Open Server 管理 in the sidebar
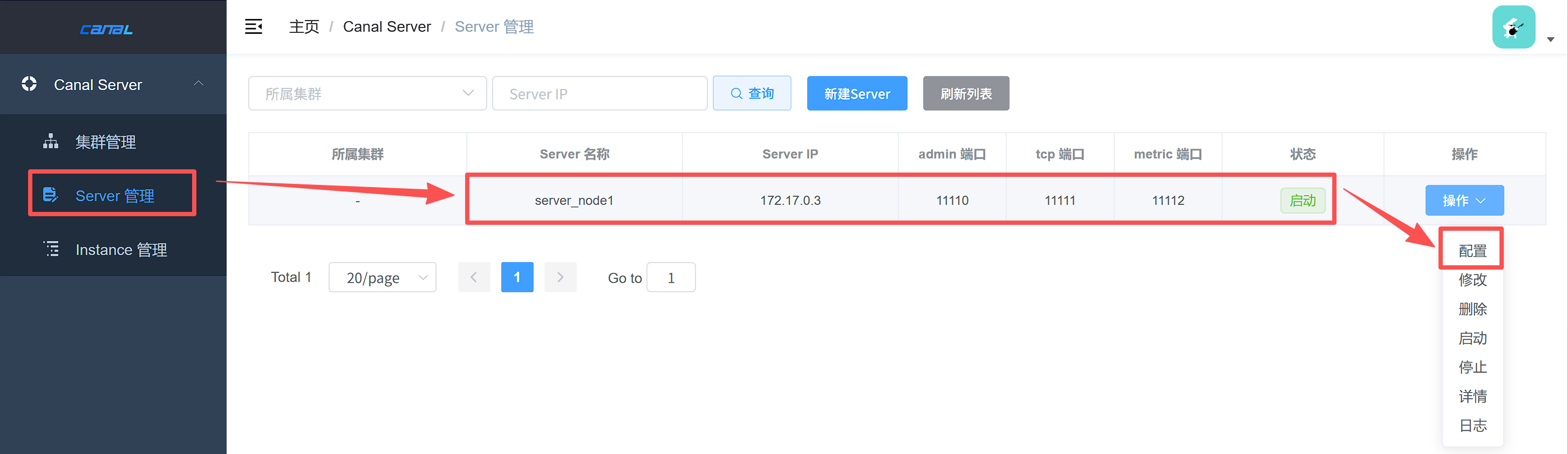 (113, 195)
